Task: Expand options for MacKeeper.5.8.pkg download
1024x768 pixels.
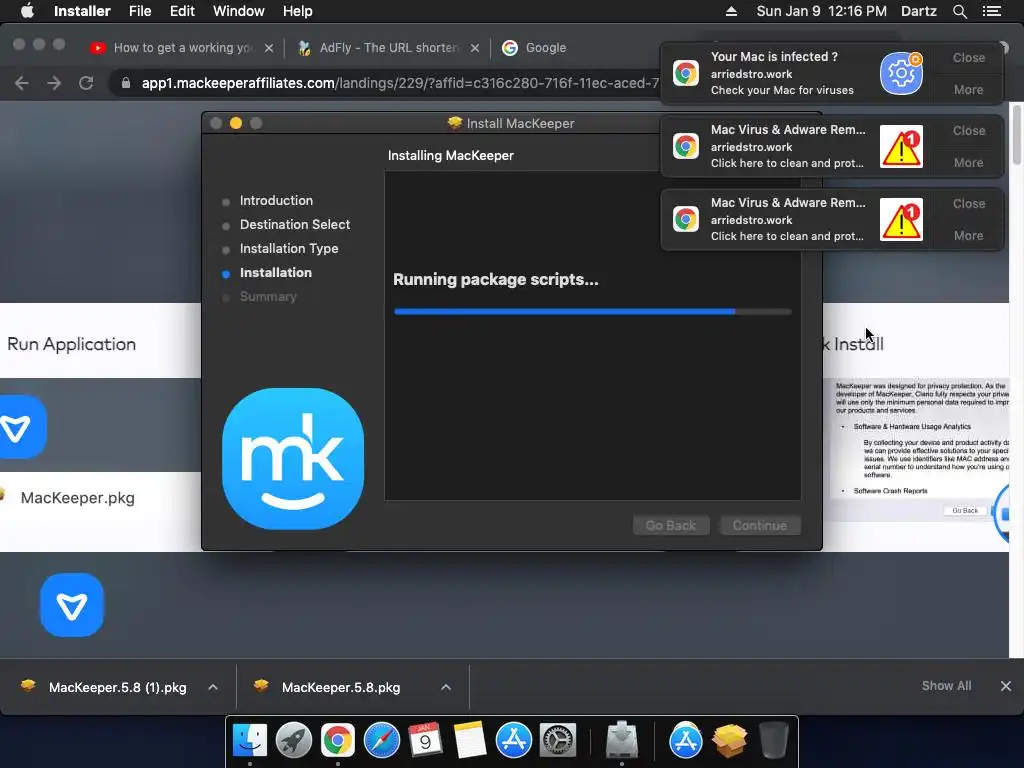Action: 445,687
